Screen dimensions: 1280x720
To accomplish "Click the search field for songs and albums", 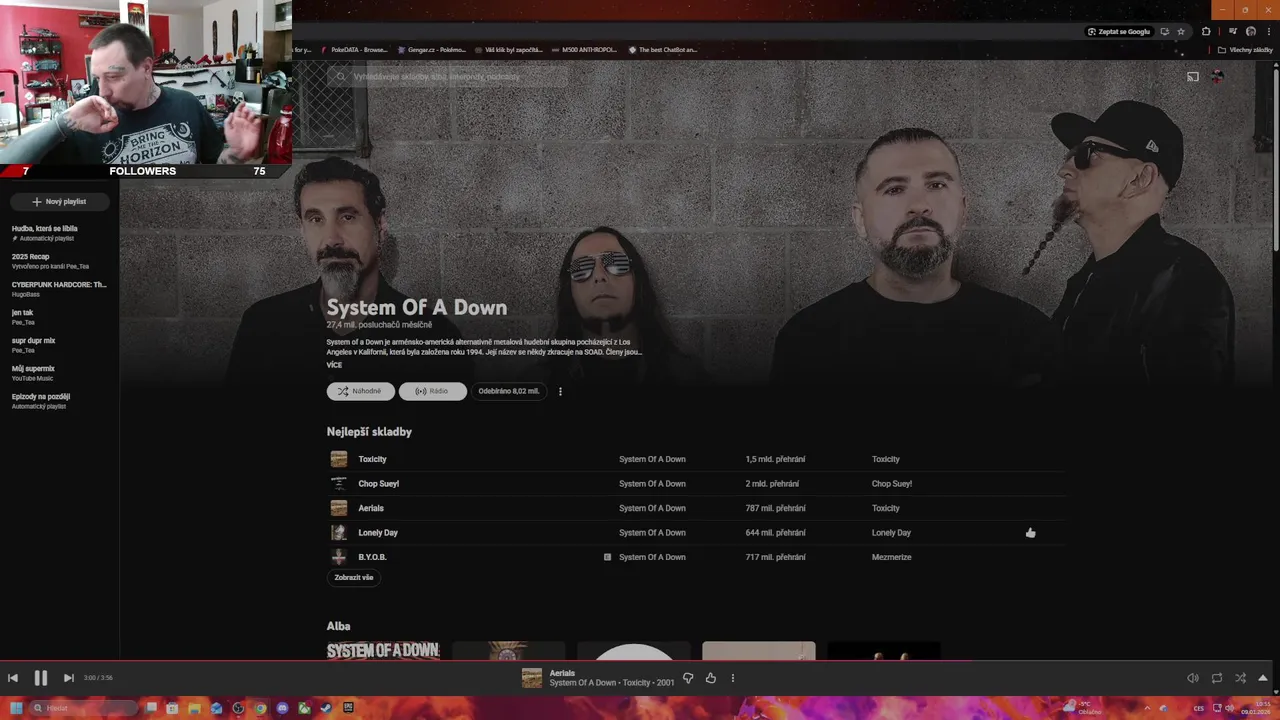I will (448, 76).
